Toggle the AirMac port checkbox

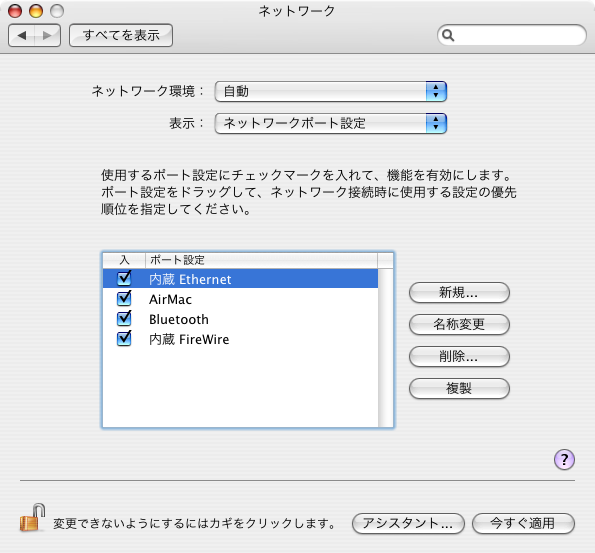[124, 298]
